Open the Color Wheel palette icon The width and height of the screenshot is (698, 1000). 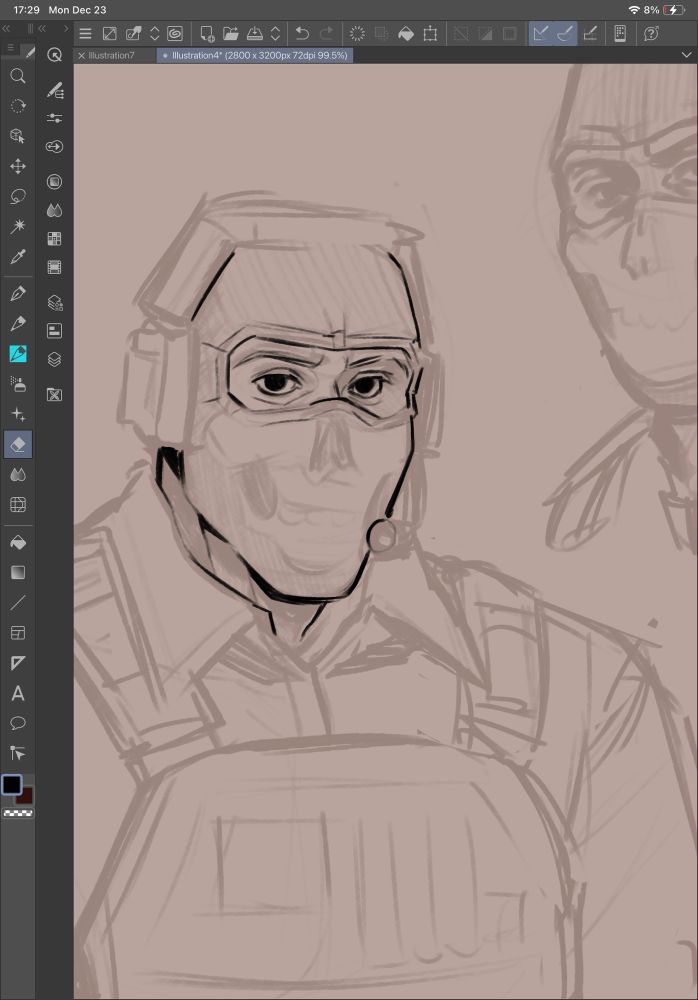click(x=54, y=182)
